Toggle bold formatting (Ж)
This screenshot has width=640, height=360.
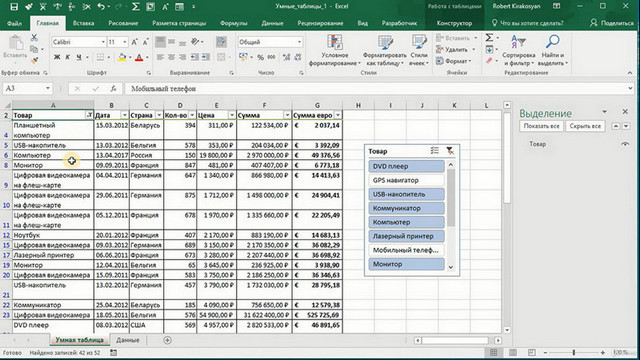coord(57,57)
